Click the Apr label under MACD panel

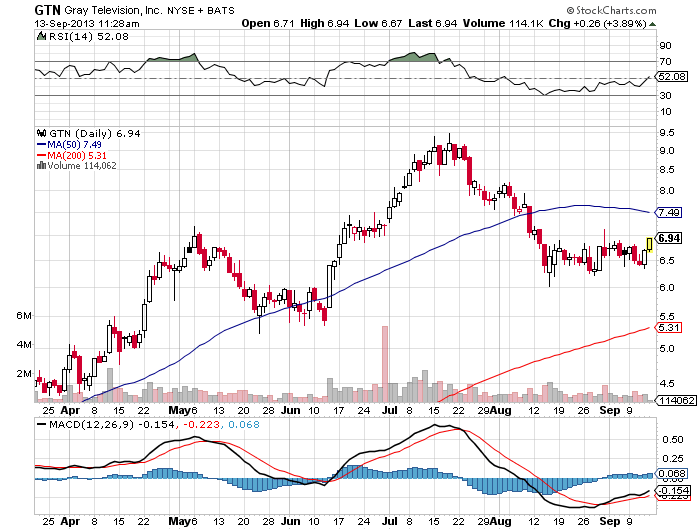tap(70, 522)
